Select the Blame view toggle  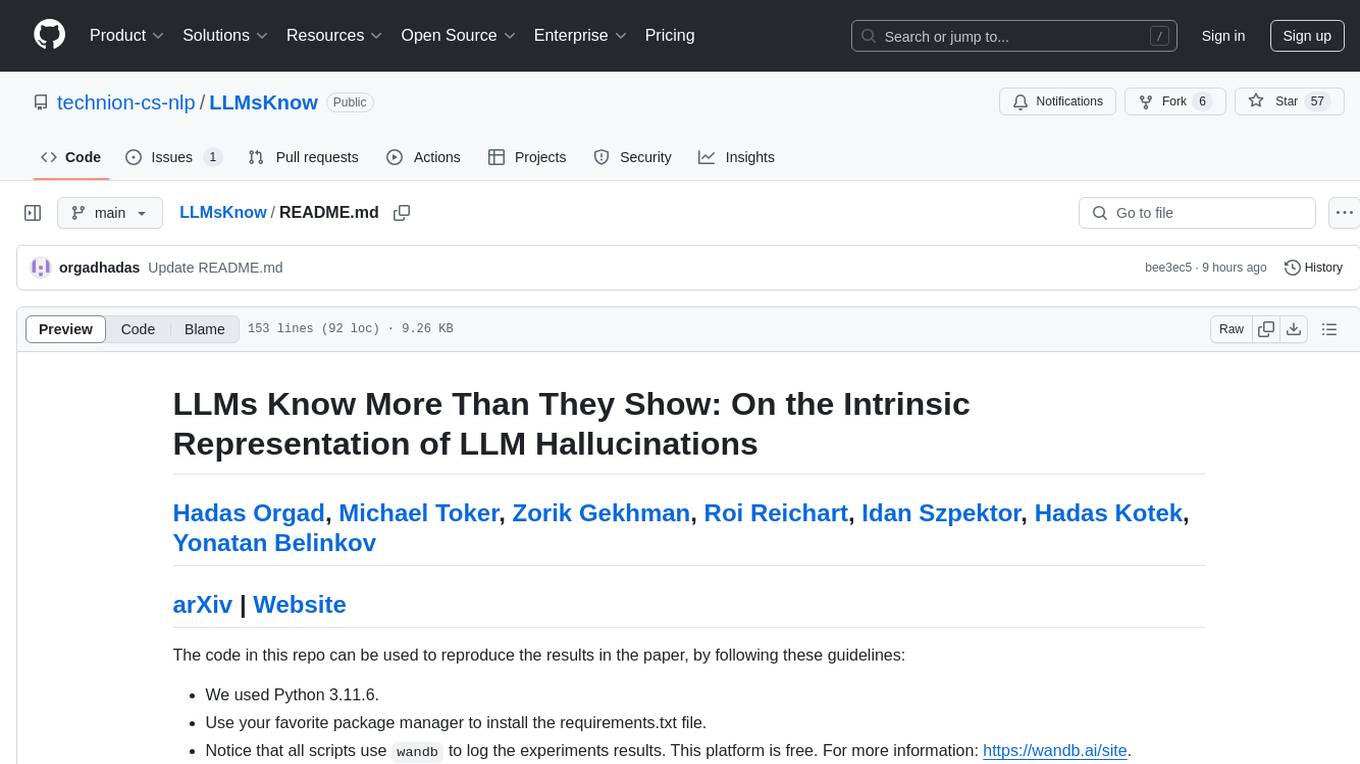click(x=204, y=329)
